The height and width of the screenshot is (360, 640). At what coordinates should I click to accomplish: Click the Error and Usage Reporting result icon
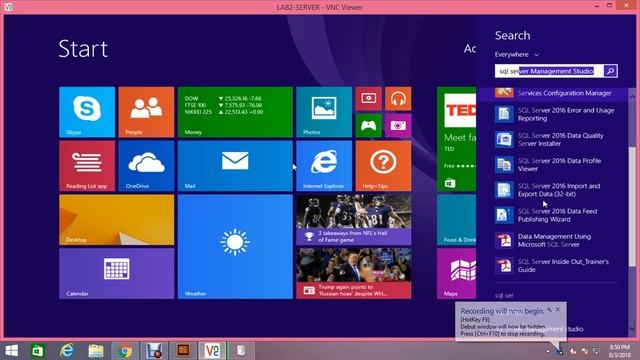click(504, 114)
